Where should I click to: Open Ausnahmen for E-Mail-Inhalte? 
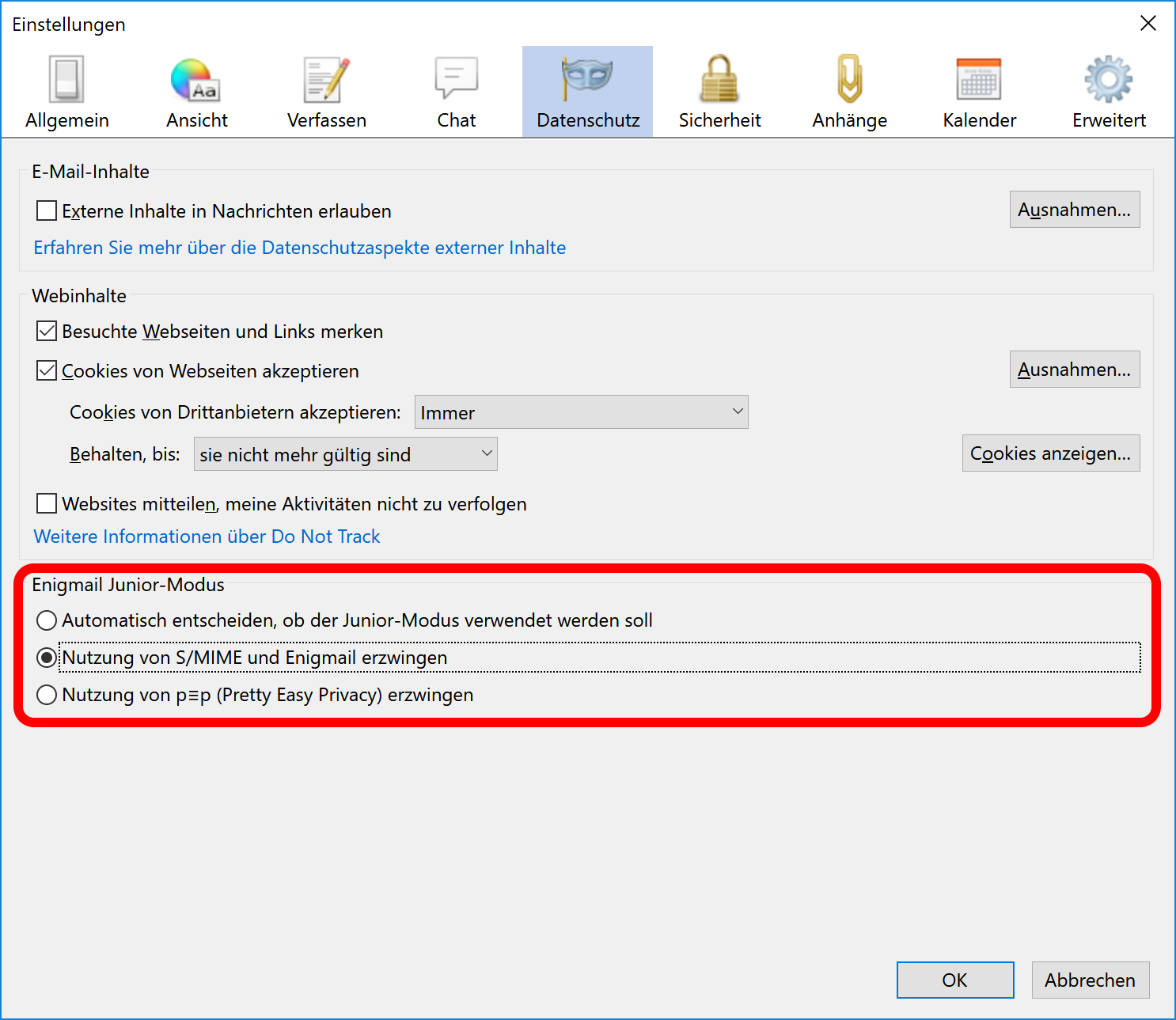click(x=1075, y=210)
